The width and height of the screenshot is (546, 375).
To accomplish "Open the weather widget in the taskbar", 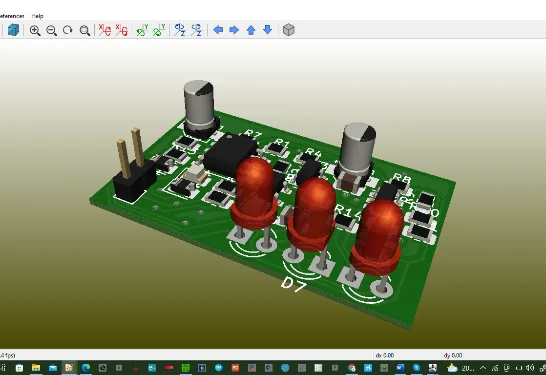I will 460,368.
